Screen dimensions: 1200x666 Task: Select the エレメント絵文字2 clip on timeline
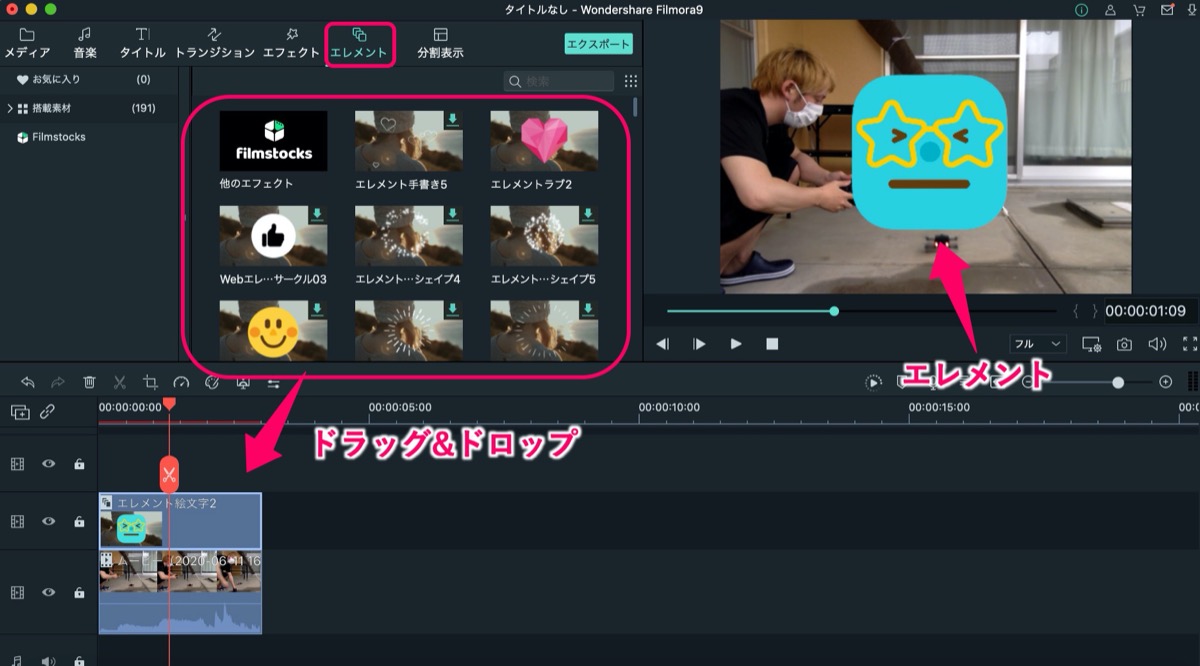click(180, 521)
